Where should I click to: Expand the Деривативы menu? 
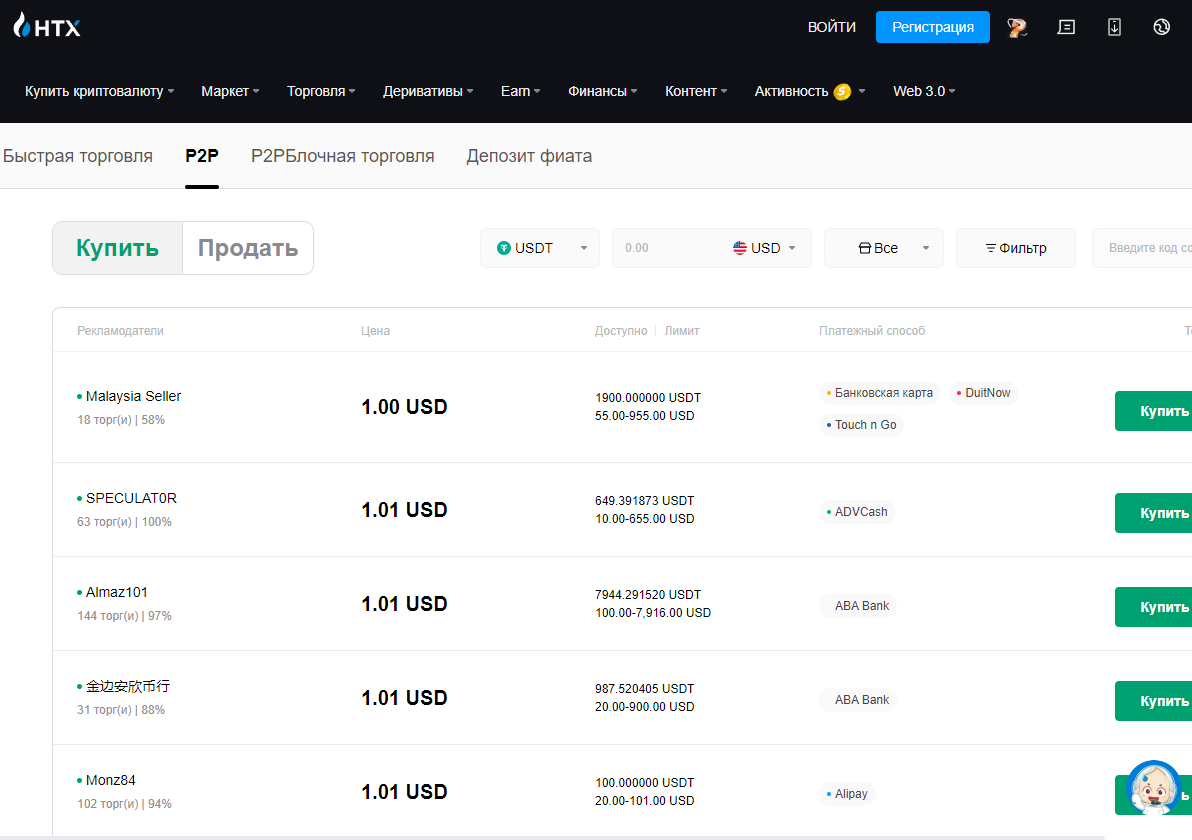point(428,91)
